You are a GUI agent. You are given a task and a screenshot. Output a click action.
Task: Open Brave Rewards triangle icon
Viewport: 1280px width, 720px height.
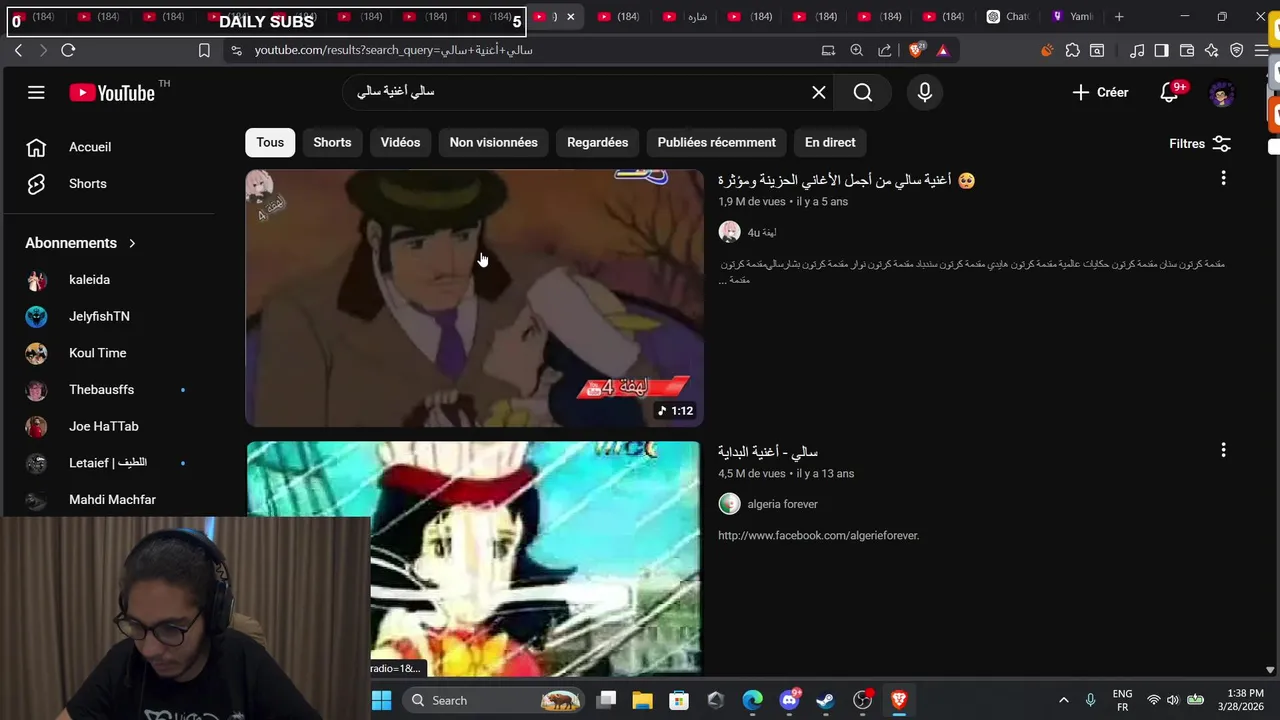pos(942,50)
